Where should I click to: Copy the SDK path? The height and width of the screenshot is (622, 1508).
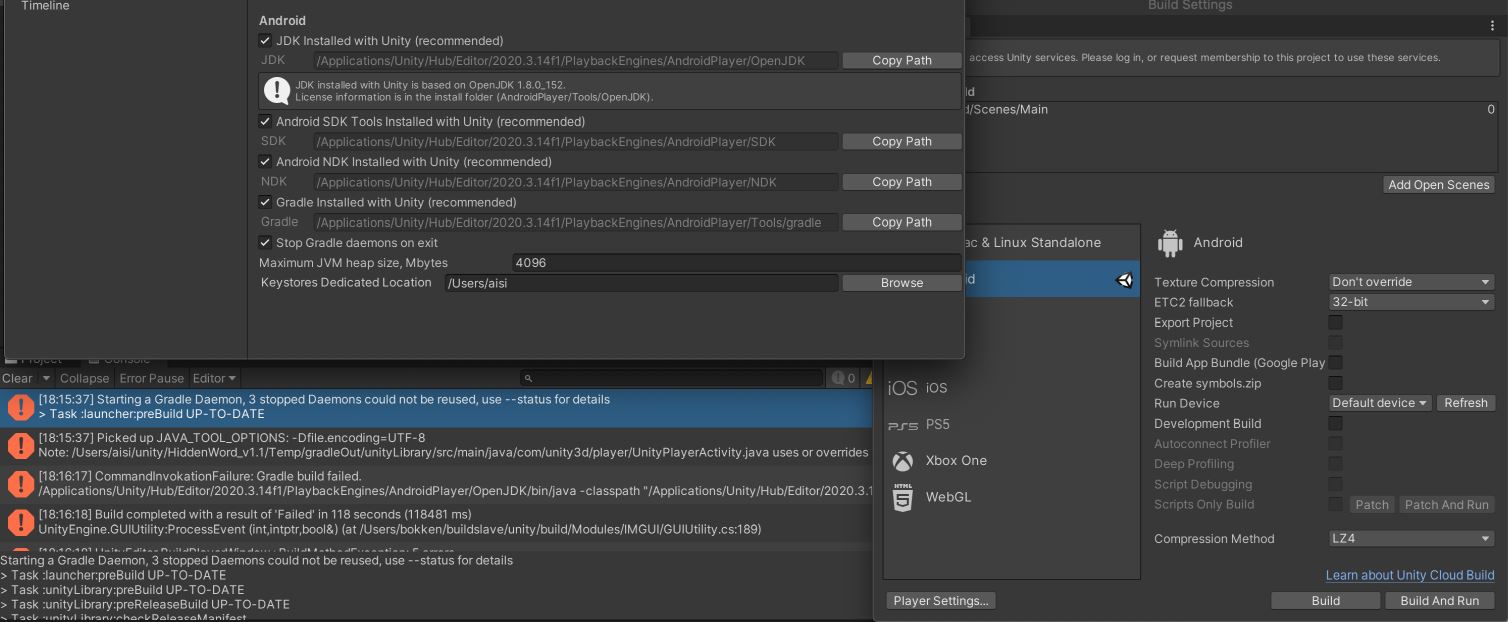[x=901, y=141]
